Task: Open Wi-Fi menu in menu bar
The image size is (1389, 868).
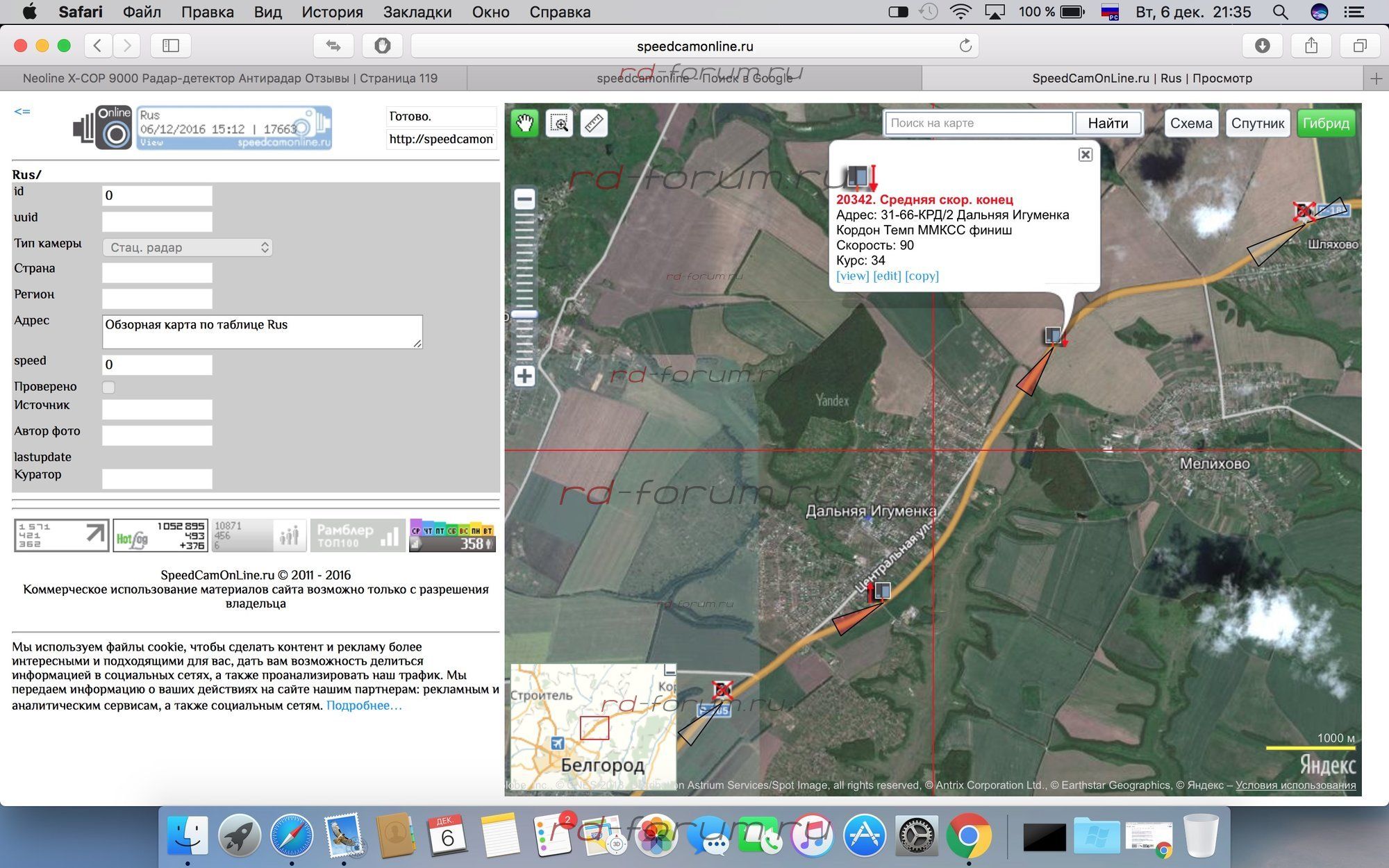Action: (x=961, y=12)
